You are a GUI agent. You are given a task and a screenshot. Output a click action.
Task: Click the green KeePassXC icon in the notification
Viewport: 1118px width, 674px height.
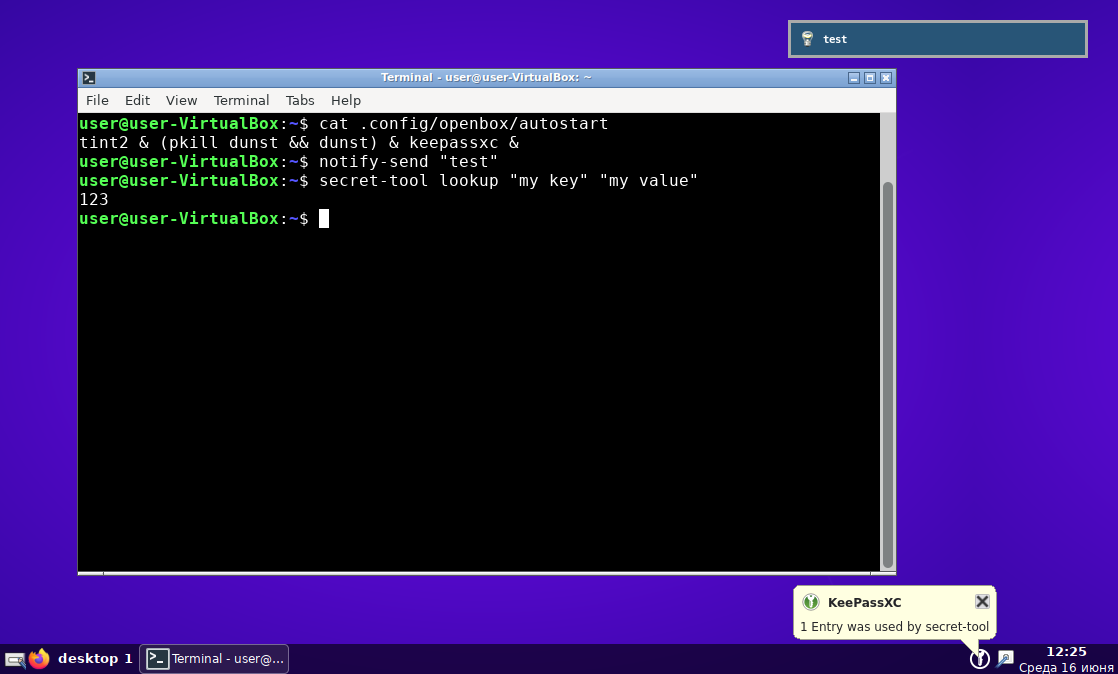click(x=810, y=602)
